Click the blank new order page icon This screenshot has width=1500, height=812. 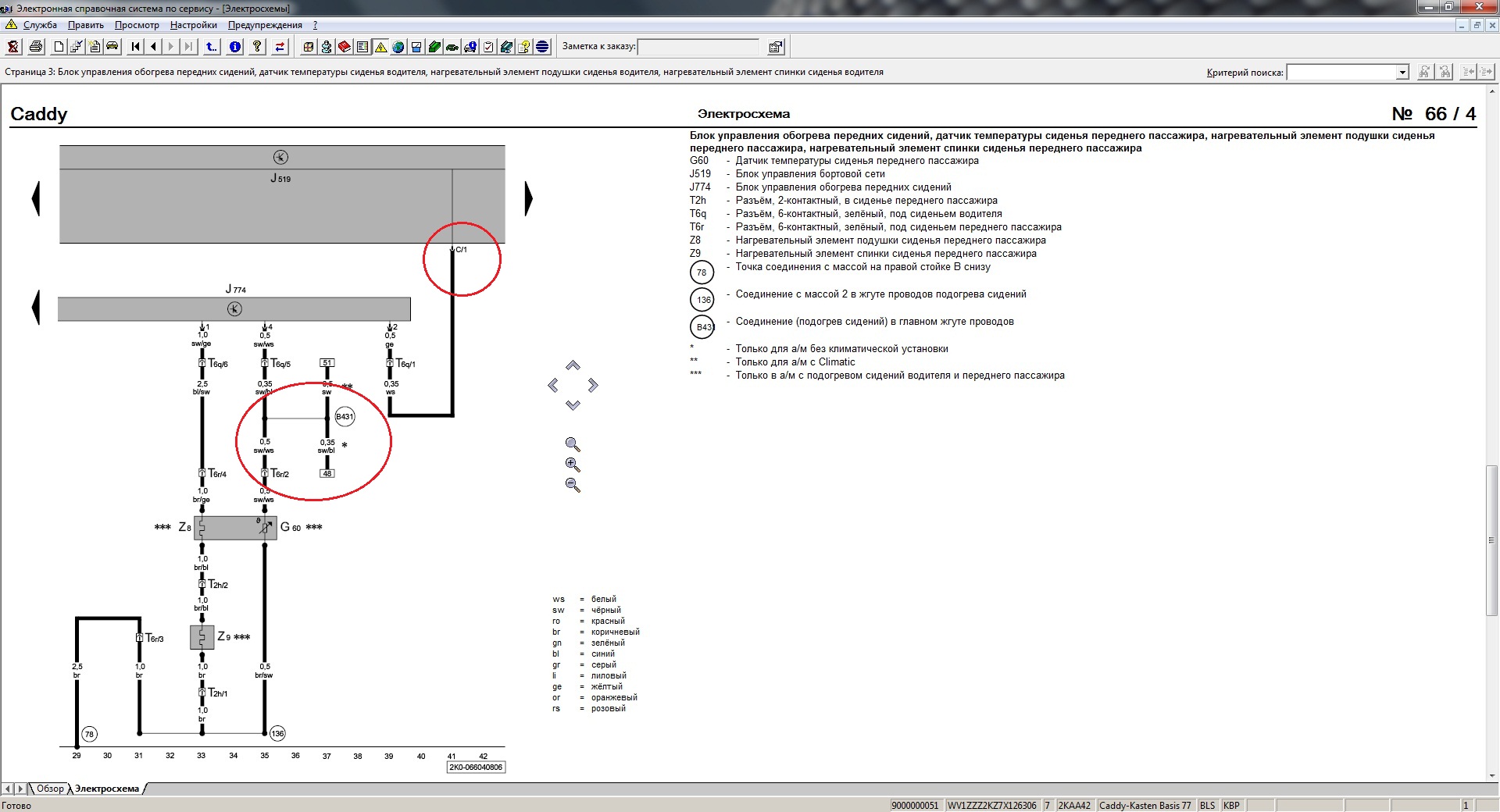(x=59, y=47)
